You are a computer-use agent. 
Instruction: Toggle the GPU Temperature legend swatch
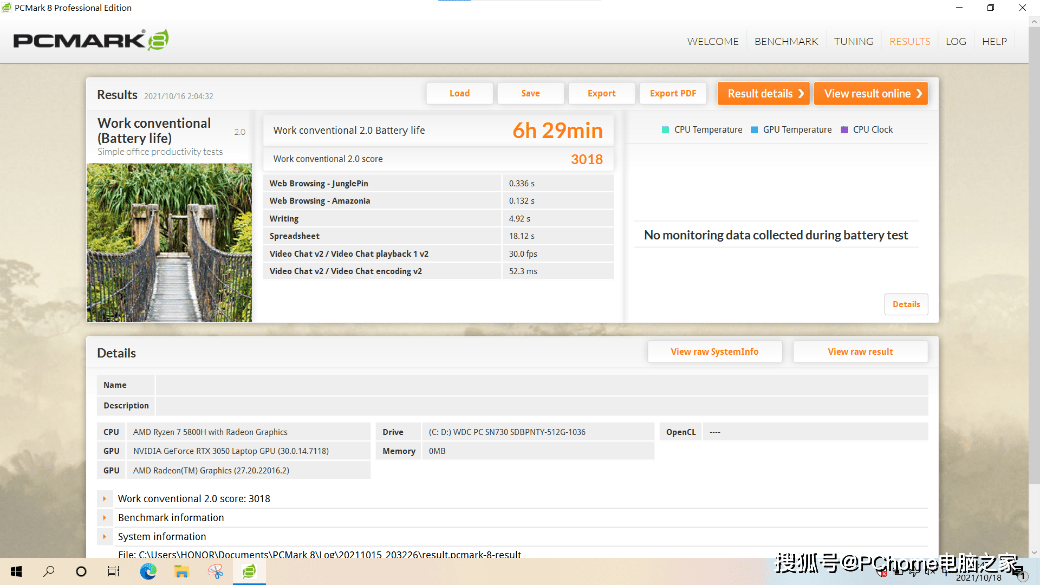click(x=755, y=130)
